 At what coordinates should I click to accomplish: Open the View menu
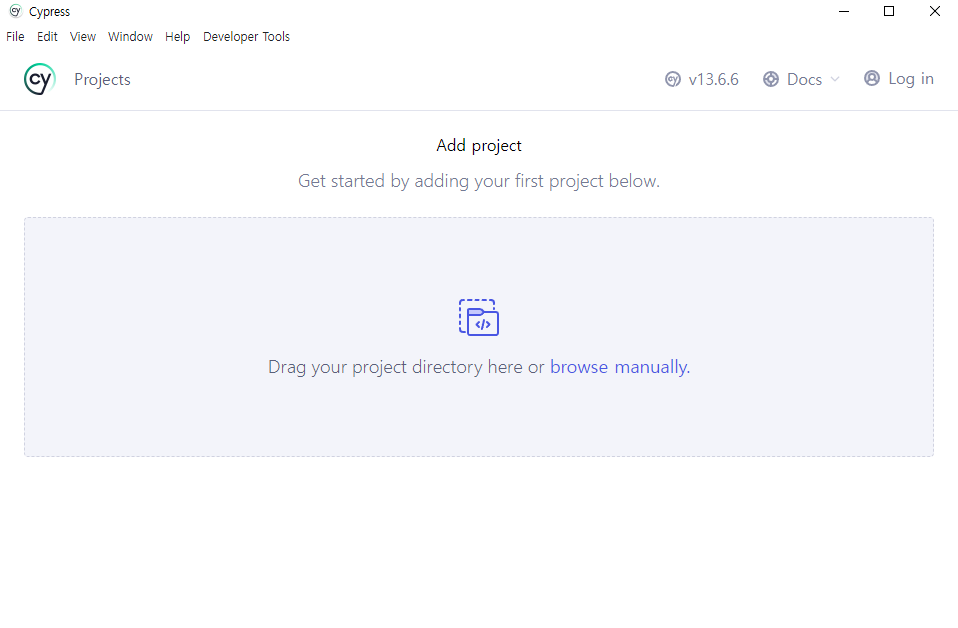(x=82, y=37)
